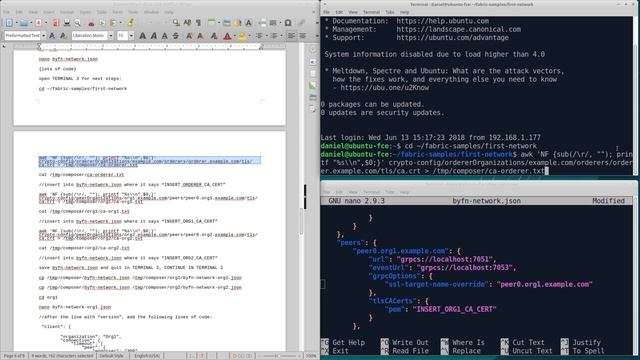
Task: Activate clone formatting paintbrush
Action: [130, 23]
